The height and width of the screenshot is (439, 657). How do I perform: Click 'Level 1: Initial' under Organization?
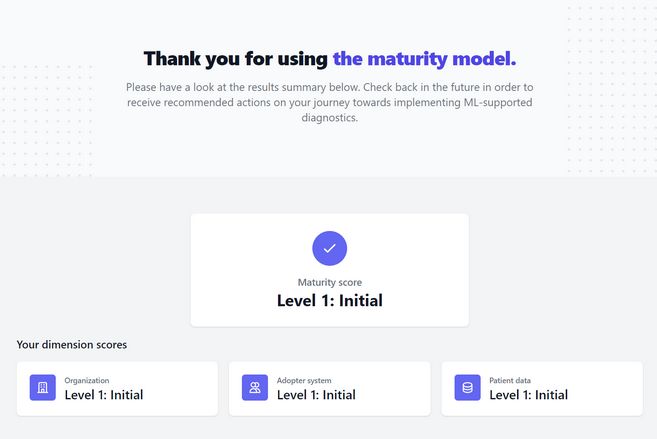[104, 395]
